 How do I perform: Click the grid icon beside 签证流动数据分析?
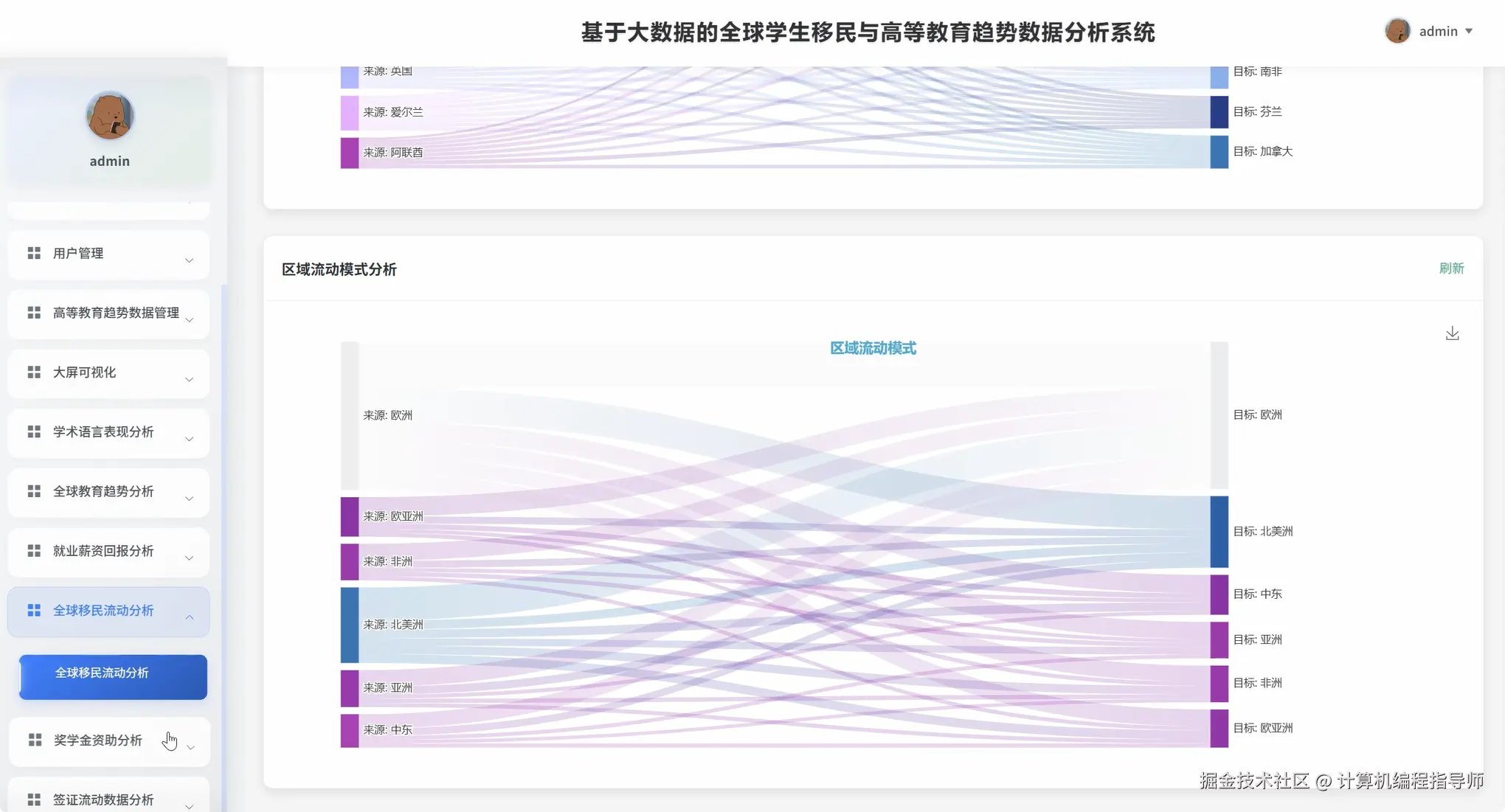pos(34,799)
